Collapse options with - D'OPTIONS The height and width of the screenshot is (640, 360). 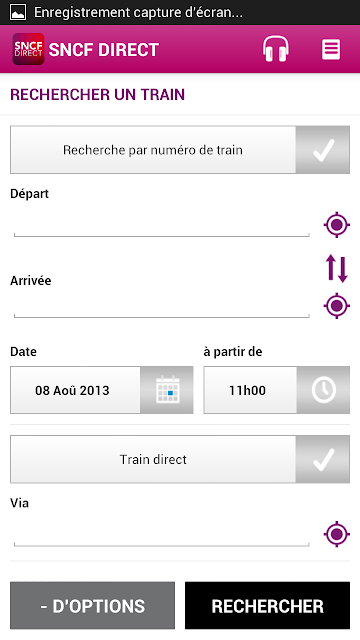[93, 605]
